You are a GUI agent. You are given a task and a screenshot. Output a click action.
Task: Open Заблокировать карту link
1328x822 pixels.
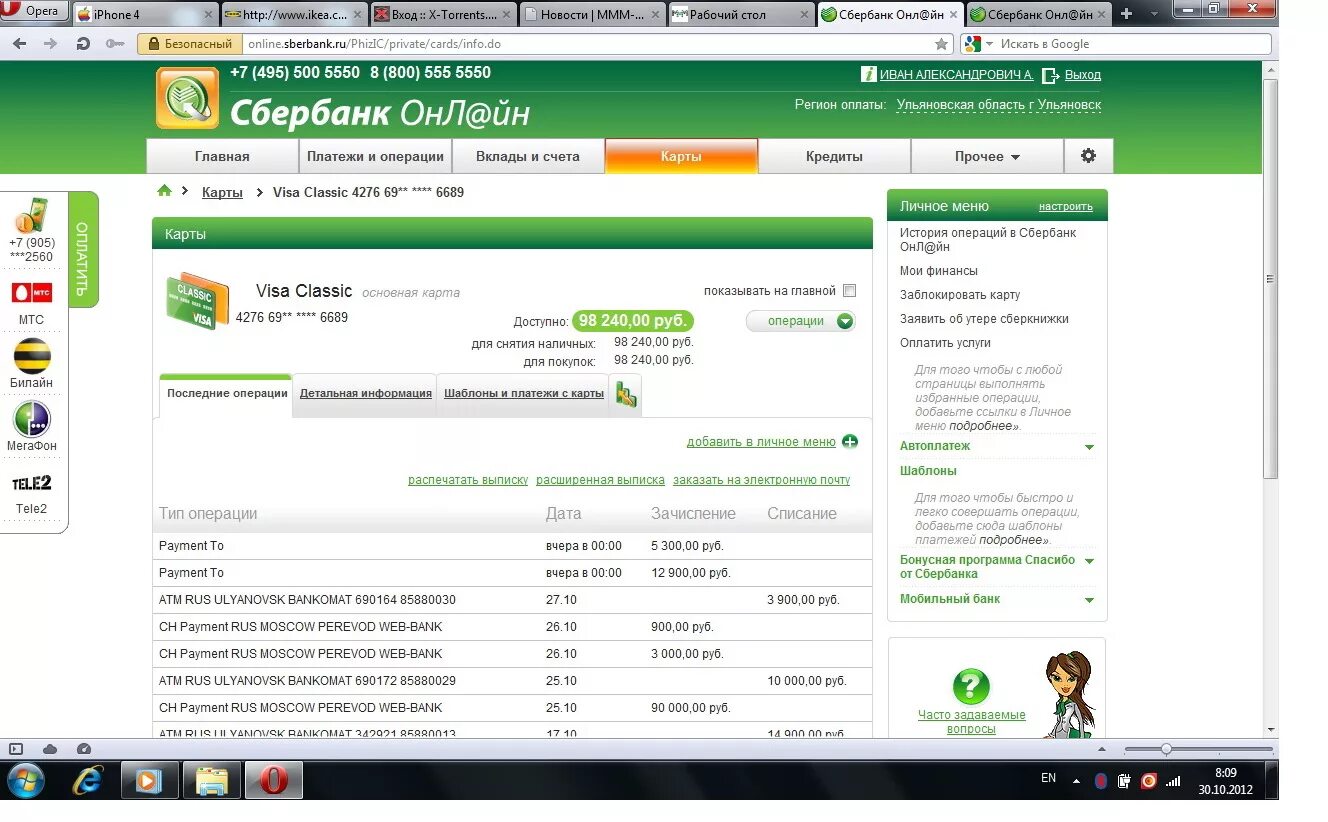(960, 295)
